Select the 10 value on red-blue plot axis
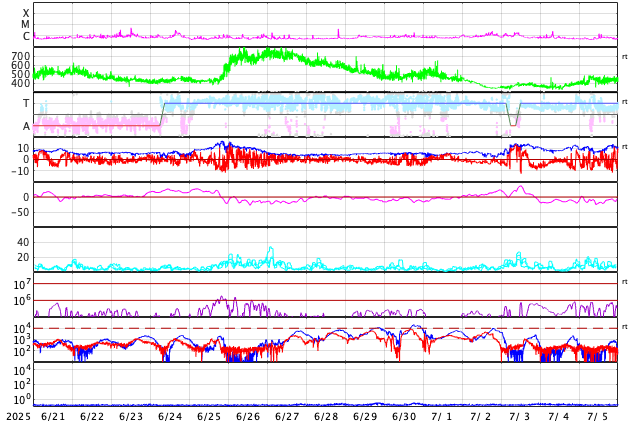 [23, 148]
